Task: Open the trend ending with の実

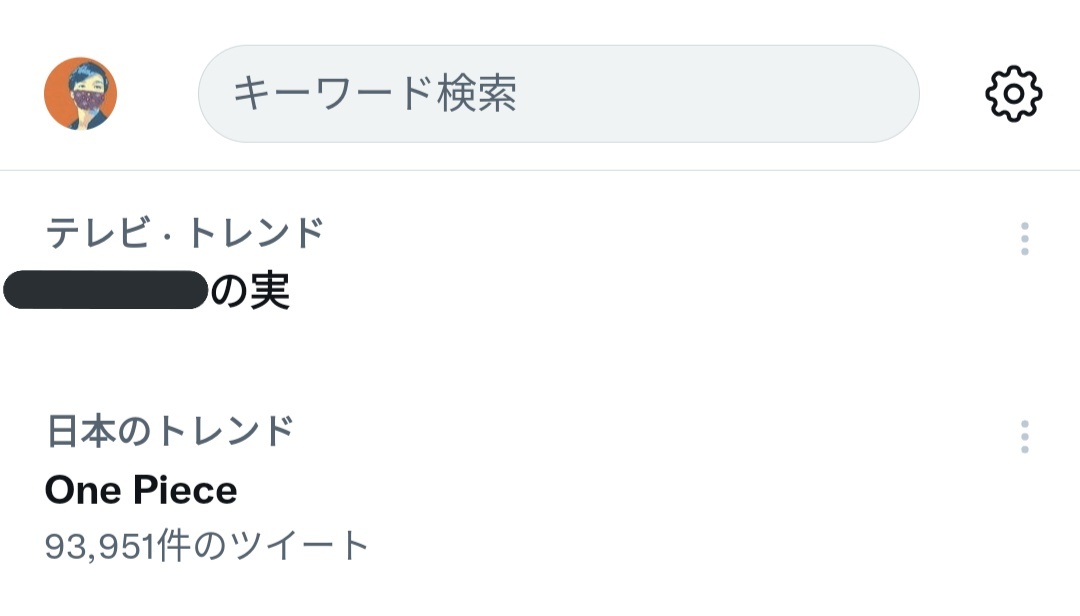Action: click(x=147, y=290)
